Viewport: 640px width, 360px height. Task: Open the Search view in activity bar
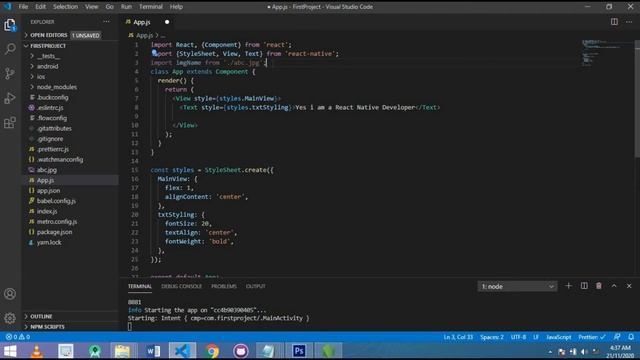coord(10,49)
